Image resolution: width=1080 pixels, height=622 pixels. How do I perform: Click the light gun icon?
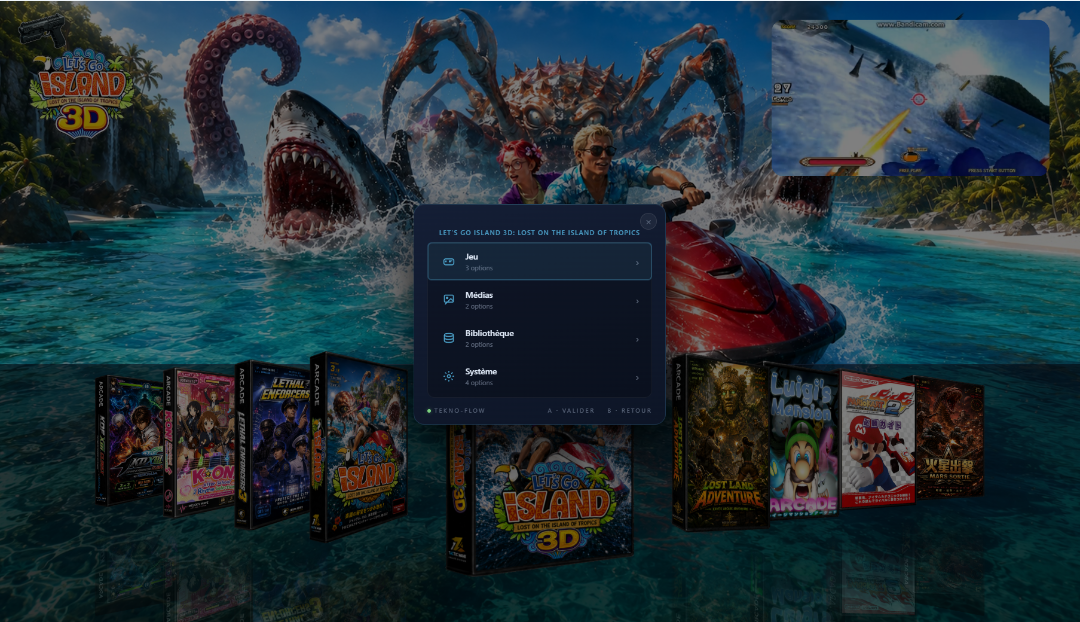pyautogui.click(x=43, y=30)
